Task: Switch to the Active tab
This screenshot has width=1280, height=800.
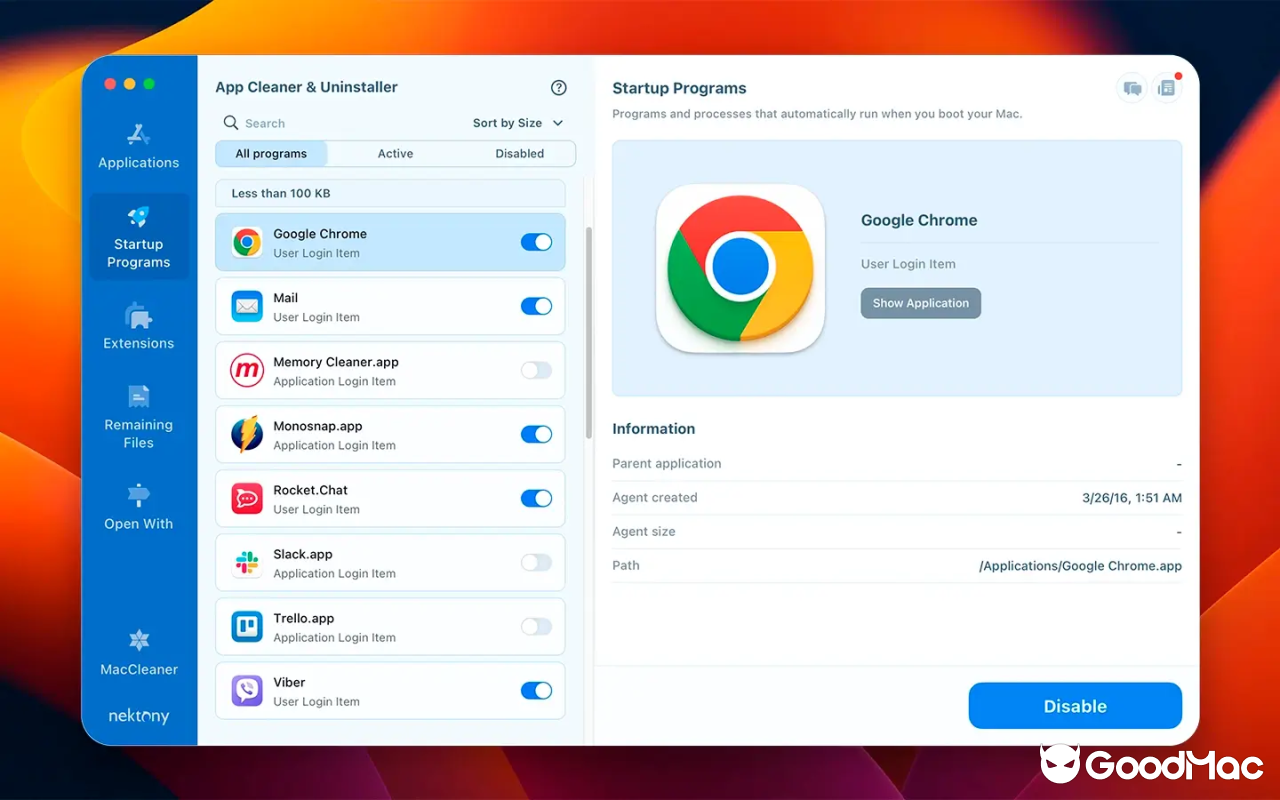Action: coord(395,153)
